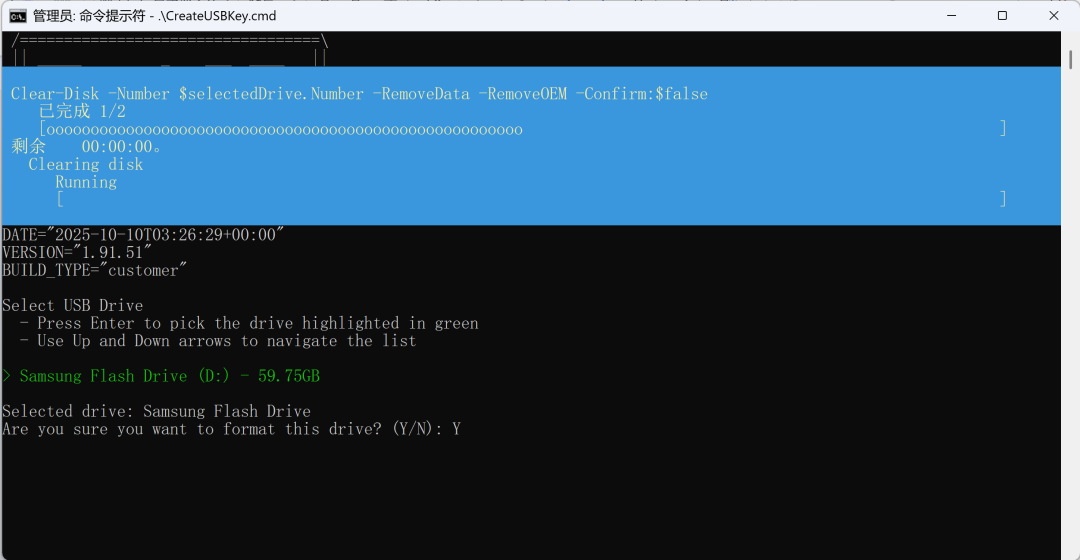
Task: Click the Selected drive: Samsung Flash Drive line
Action: click(156, 411)
